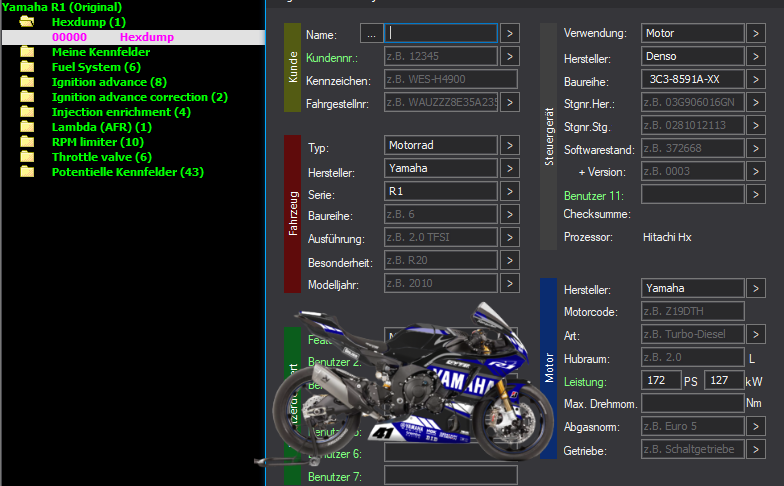Click the Benutzer 11 input field

[692, 194]
